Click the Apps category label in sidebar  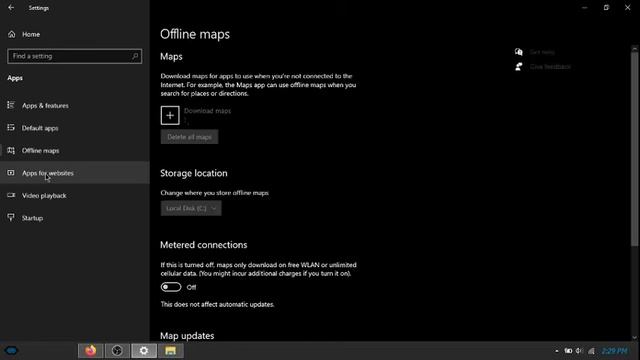pos(15,78)
